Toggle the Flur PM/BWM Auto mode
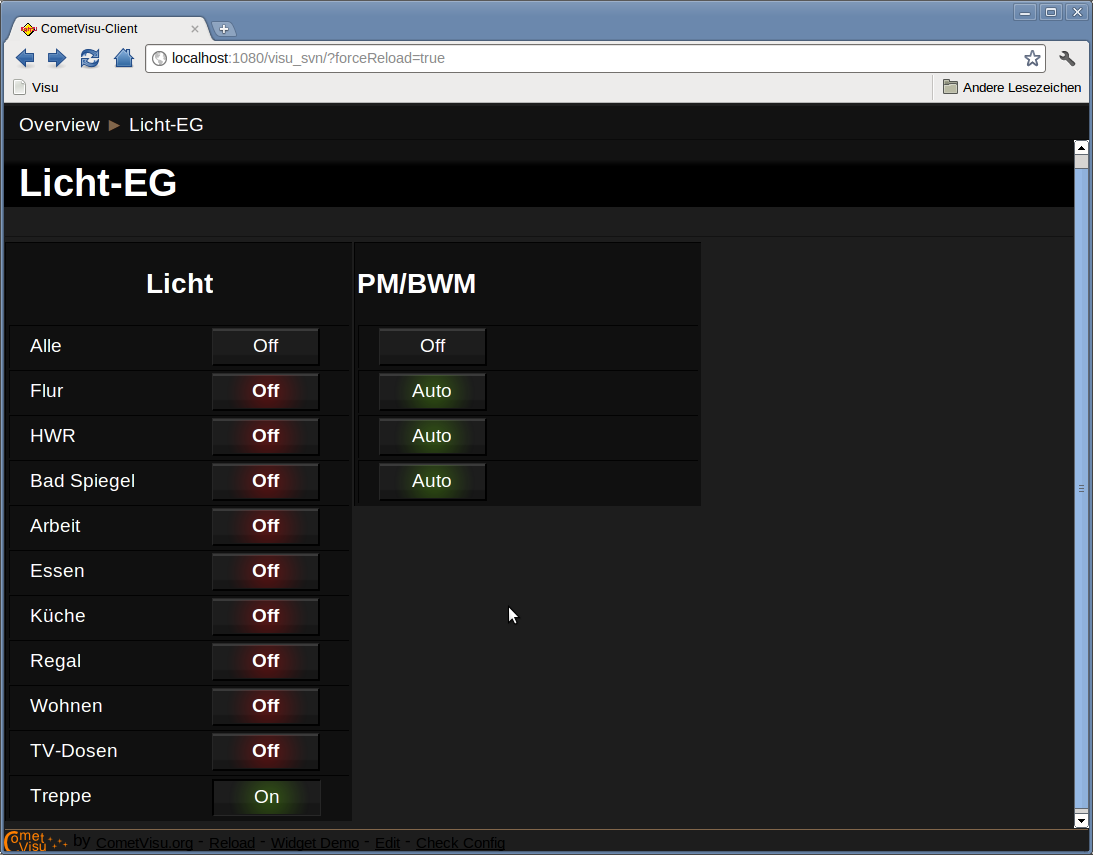 pyautogui.click(x=432, y=391)
